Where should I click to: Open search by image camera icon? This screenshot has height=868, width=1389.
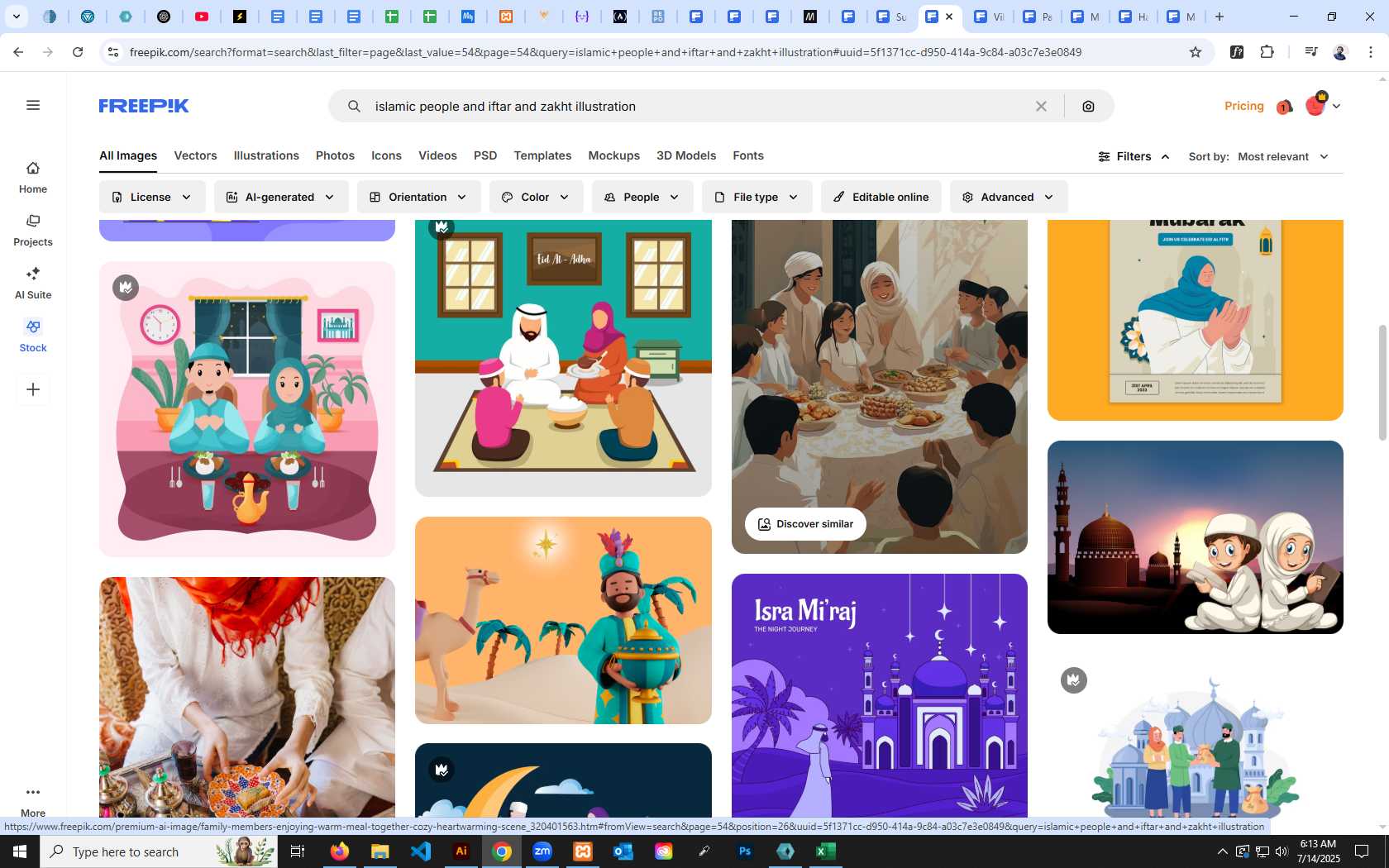(x=1088, y=106)
